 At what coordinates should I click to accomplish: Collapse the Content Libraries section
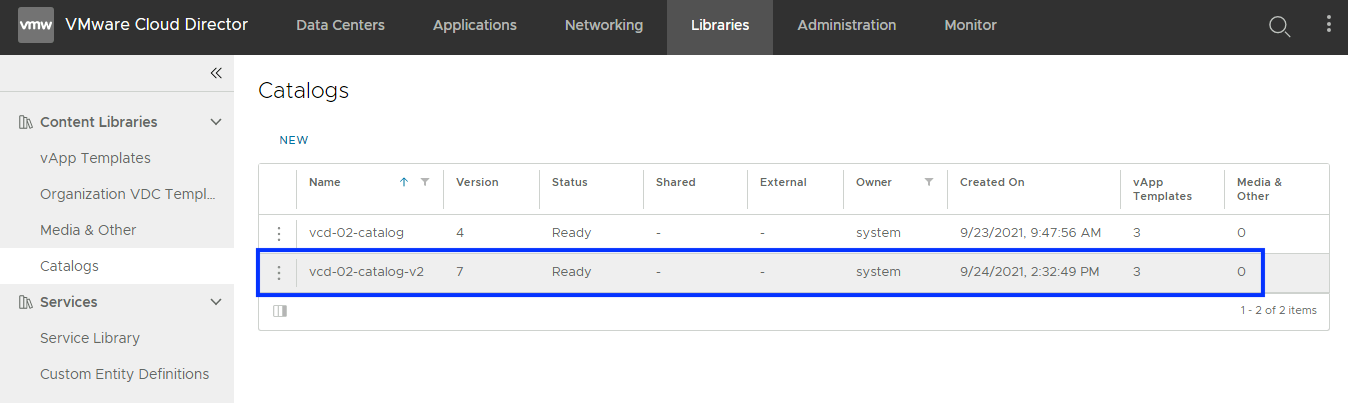(215, 122)
